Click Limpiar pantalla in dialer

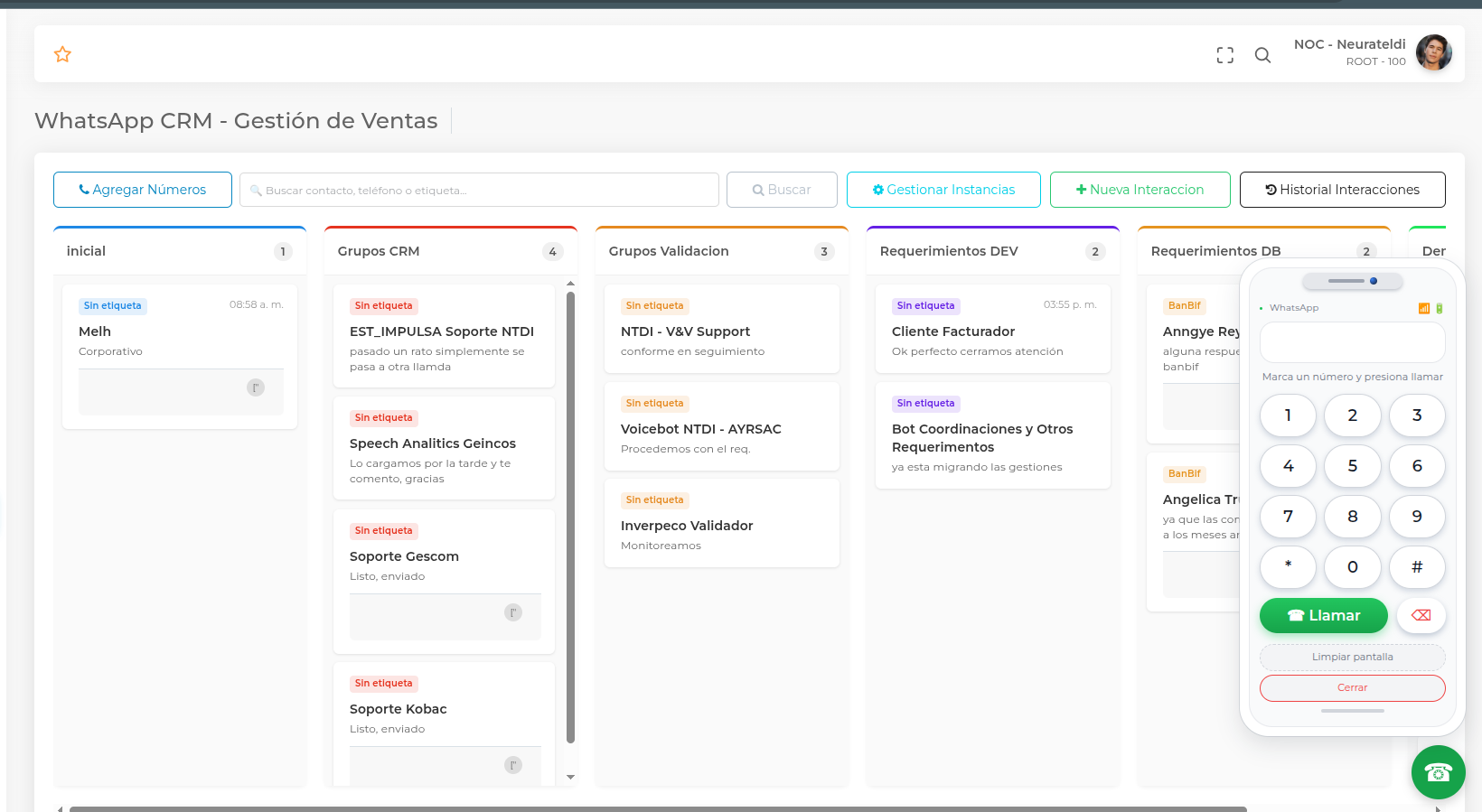[1353, 658]
